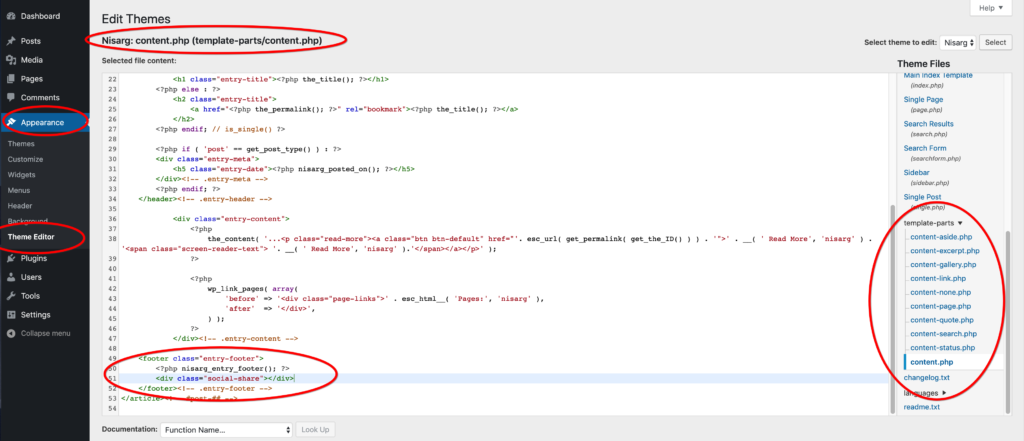This screenshot has height=441, width=1024.
Task: Open content-excerpt.php file
Action: click(x=944, y=250)
